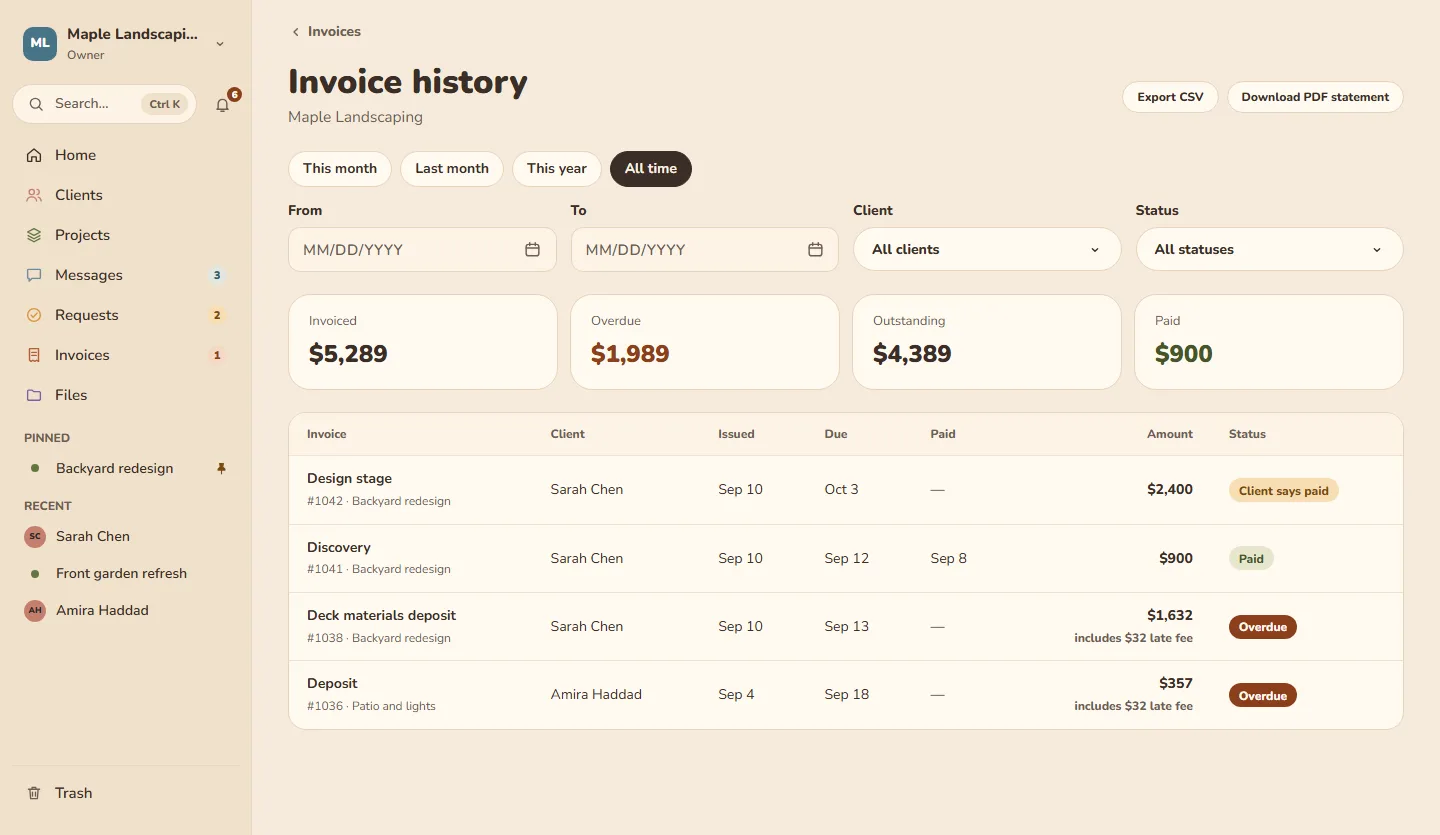Viewport: 1440px width, 835px height.
Task: Click the $2,400 amount cell
Action: [1170, 490]
